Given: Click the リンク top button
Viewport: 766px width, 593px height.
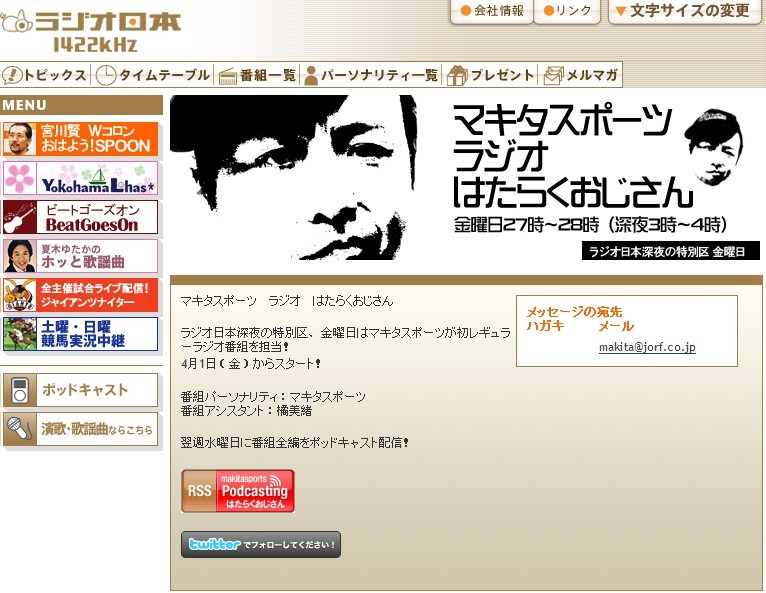Looking at the screenshot, I should point(567,11).
